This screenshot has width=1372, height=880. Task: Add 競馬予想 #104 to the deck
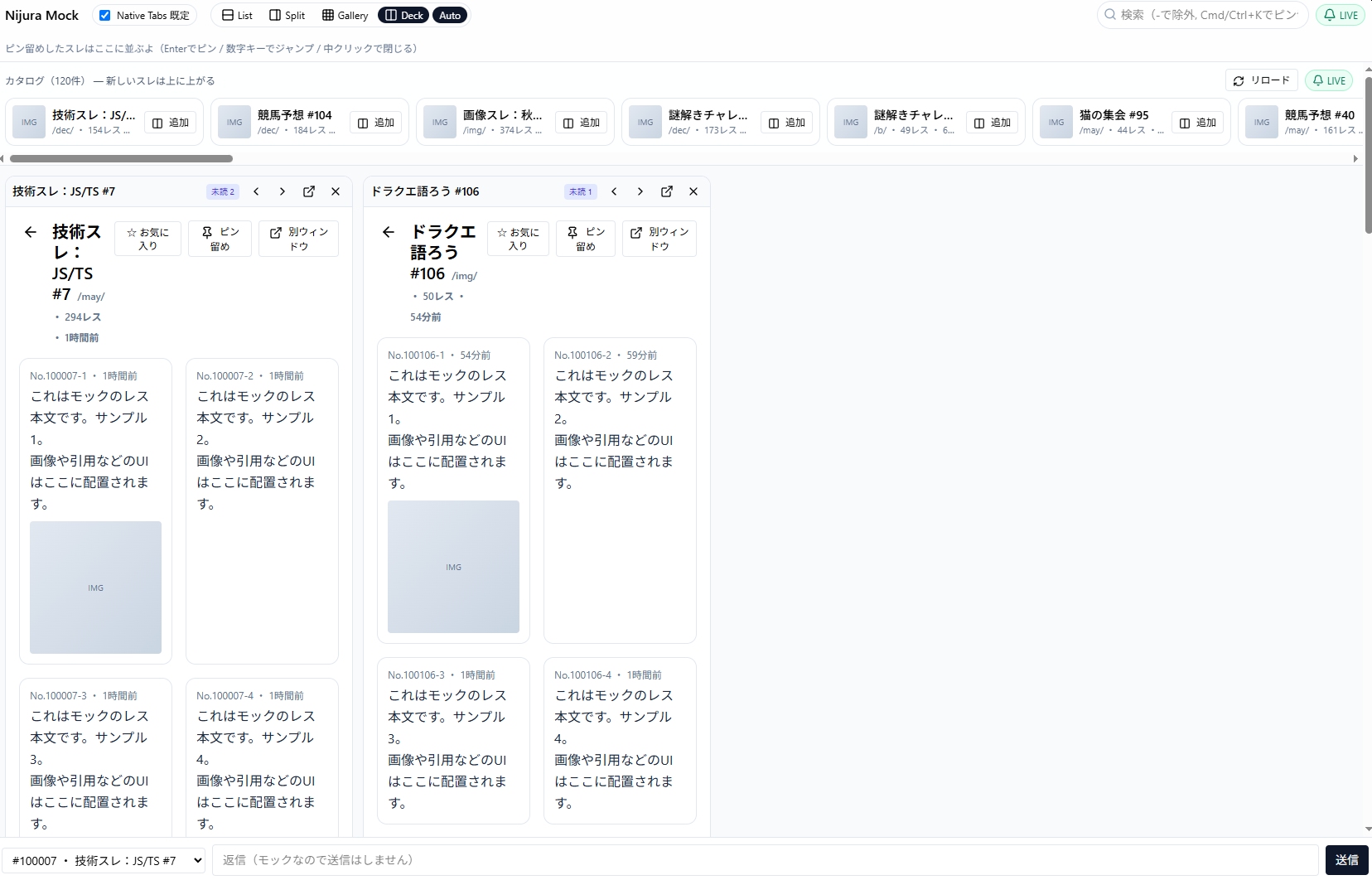(x=375, y=123)
